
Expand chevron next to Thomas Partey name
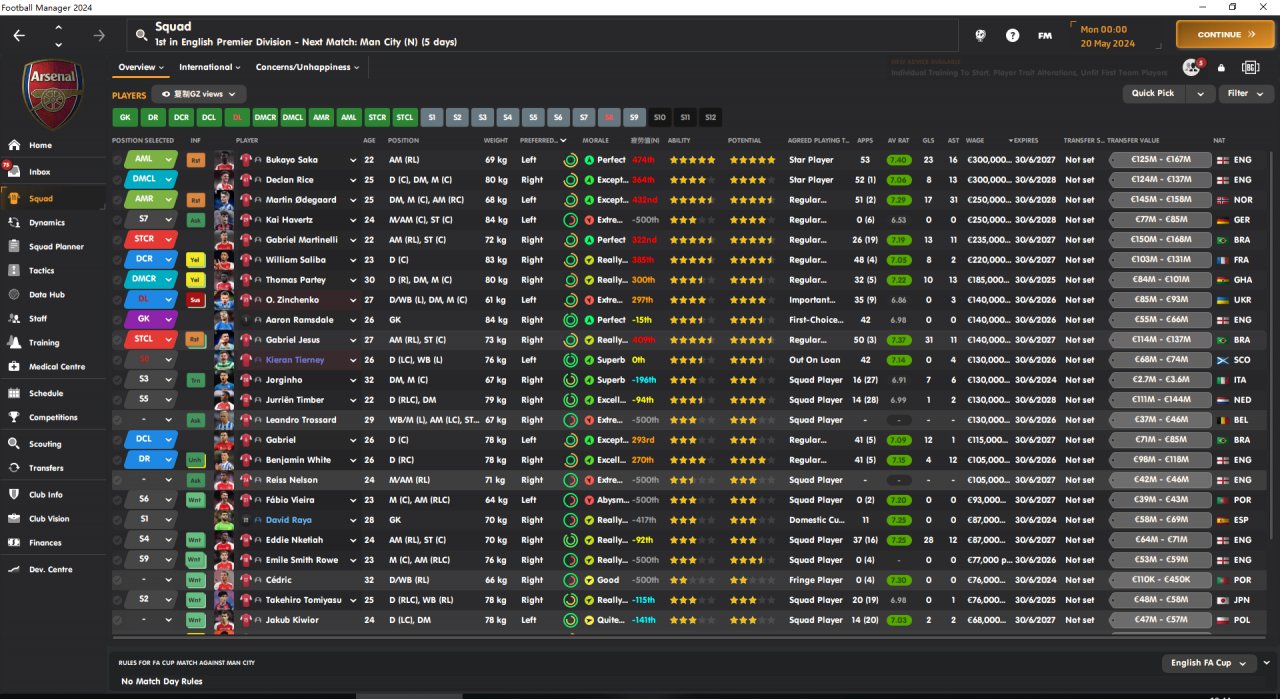[x=353, y=280]
